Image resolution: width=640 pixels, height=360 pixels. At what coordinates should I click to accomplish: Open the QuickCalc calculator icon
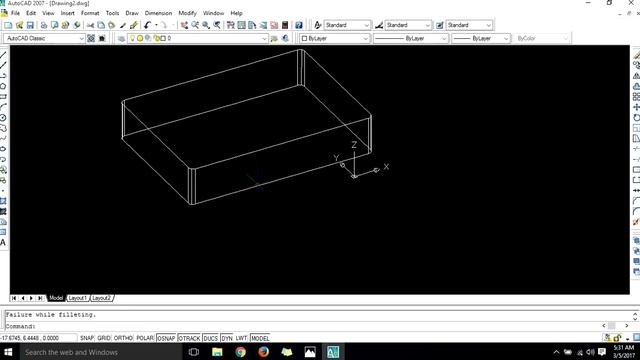pos(285,25)
